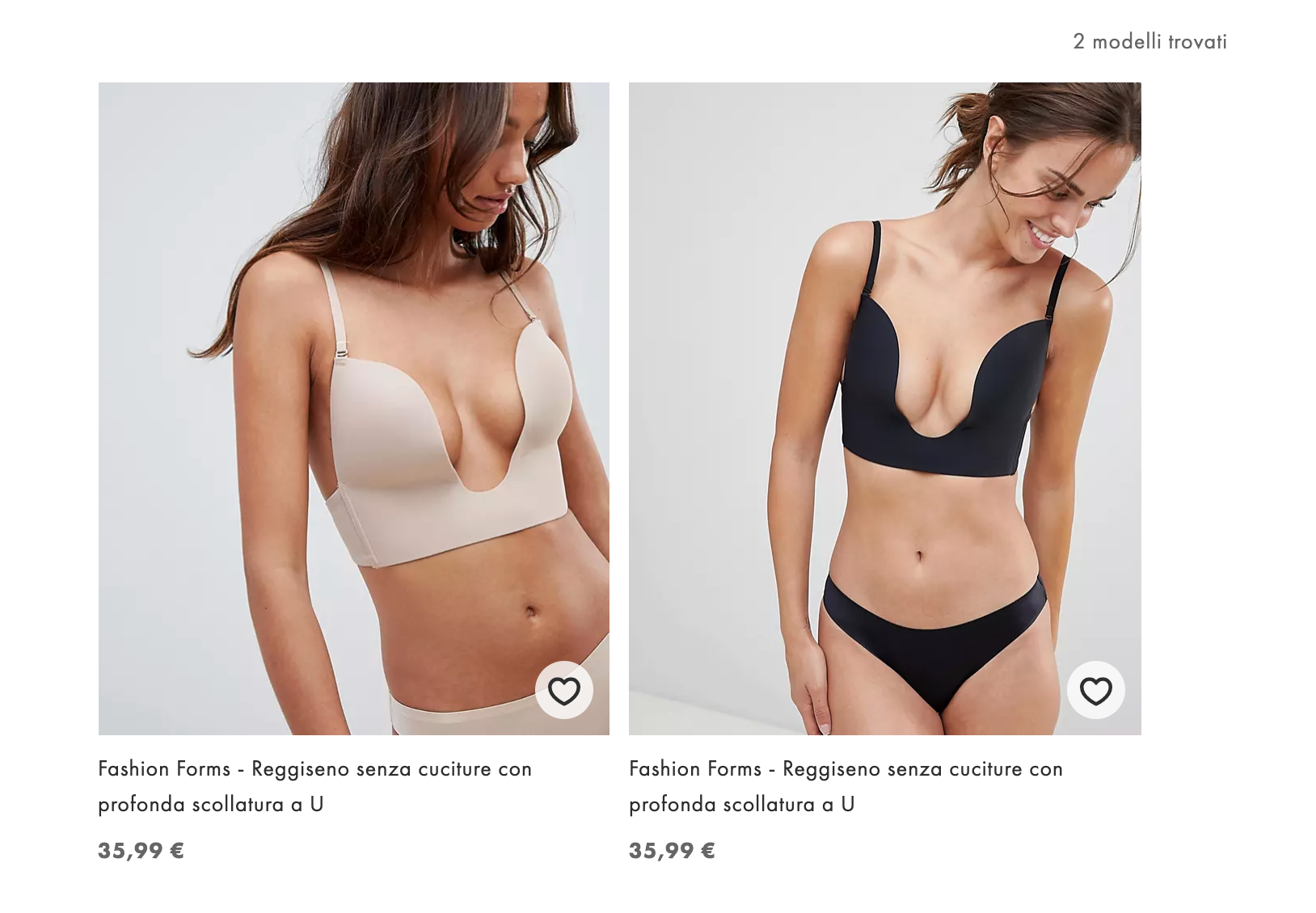This screenshot has height=913, width=1316.
Task: Select the 'profonda scollatura a U' text under the black bra
Action: [742, 805]
